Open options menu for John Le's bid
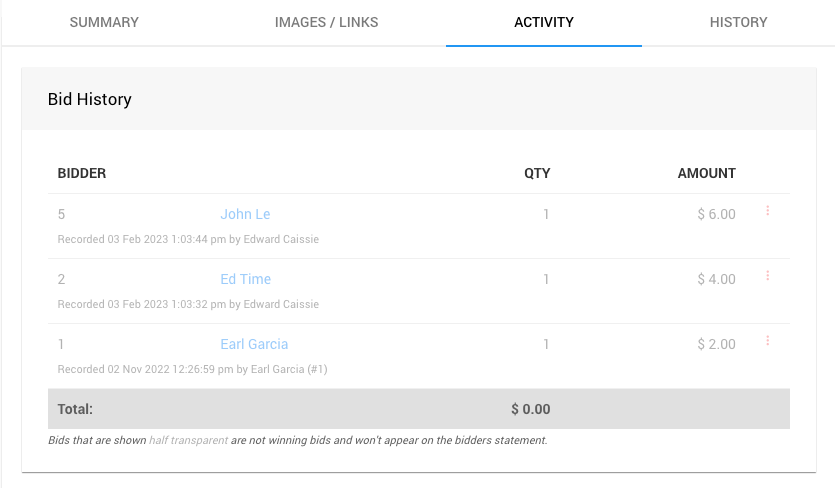The width and height of the screenshot is (835, 488). 768,211
